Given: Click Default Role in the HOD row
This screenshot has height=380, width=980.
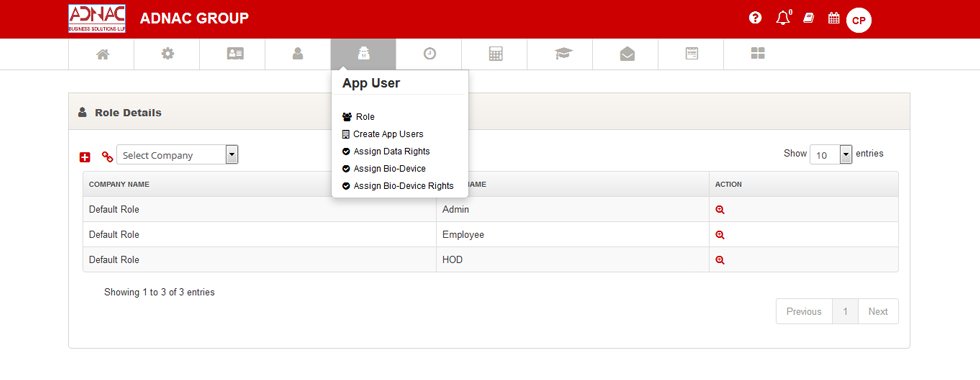Looking at the screenshot, I should [x=114, y=259].
